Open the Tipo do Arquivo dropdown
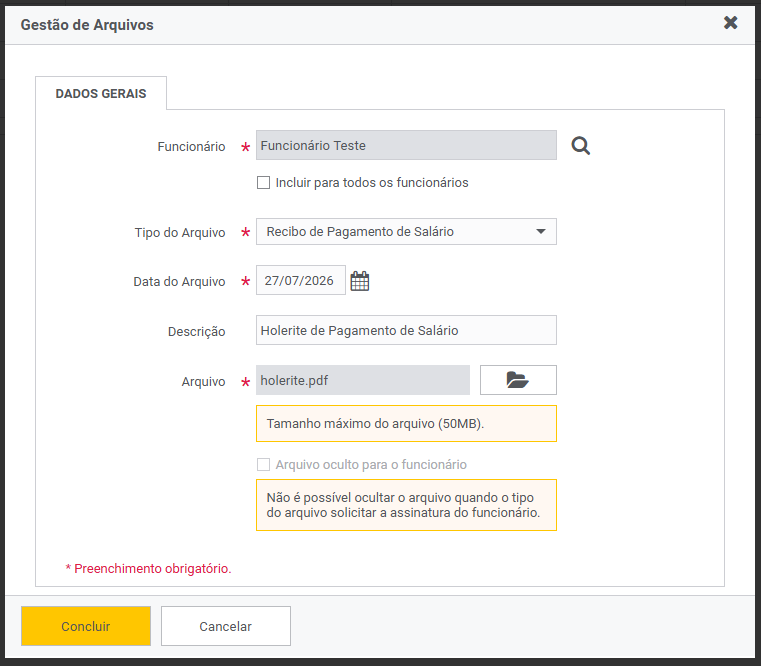Screen dimensions: 761x666 [x=406, y=232]
